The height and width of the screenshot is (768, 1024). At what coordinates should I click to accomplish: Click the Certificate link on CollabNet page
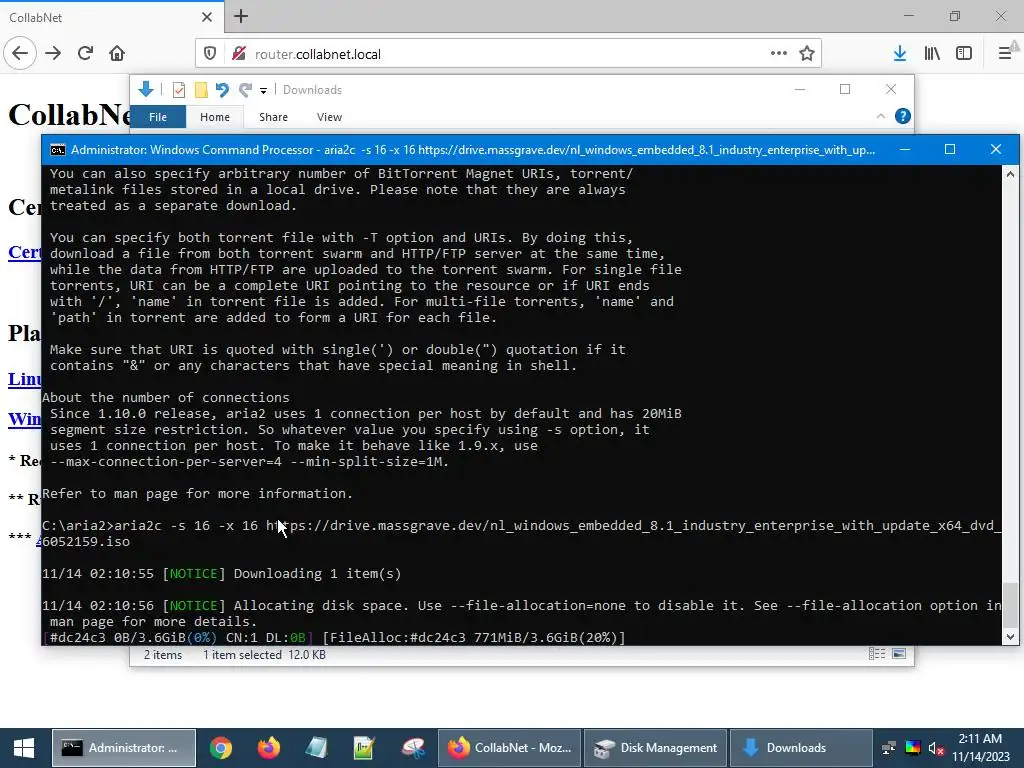point(24,252)
